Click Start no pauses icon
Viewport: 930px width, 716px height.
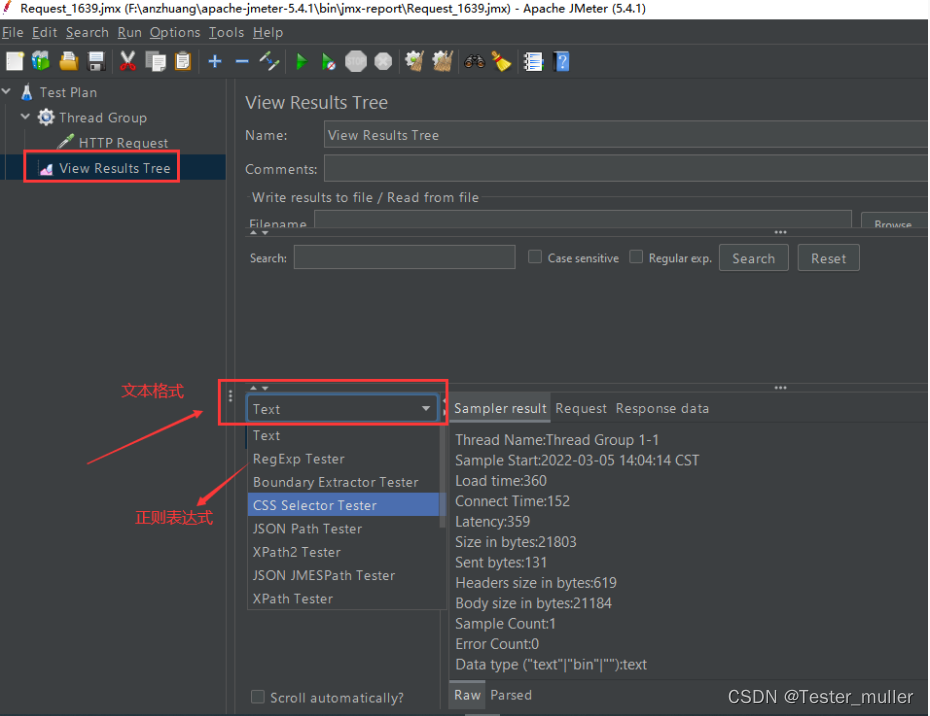coord(328,61)
